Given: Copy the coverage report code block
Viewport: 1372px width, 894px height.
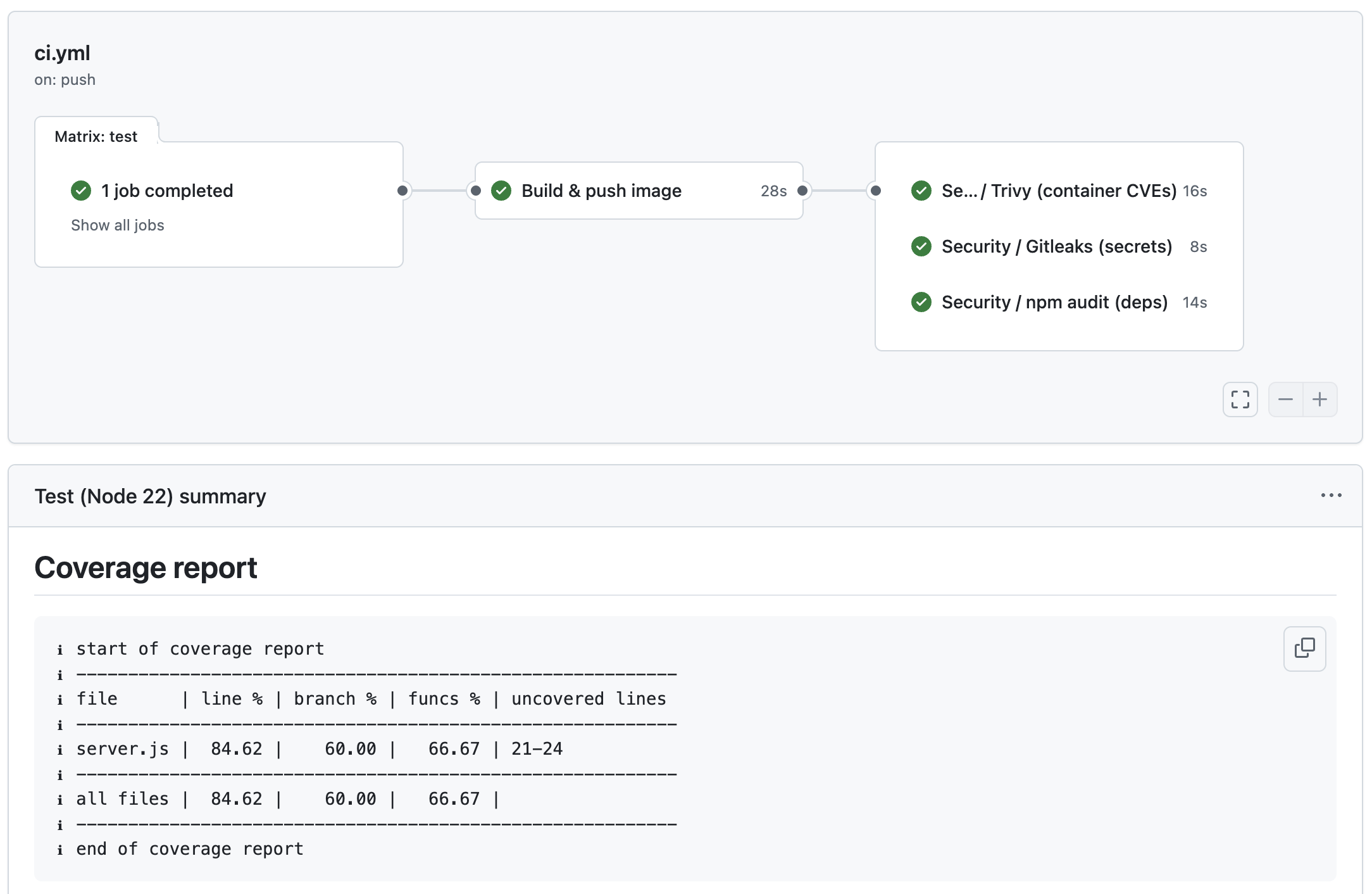Looking at the screenshot, I should [x=1304, y=648].
